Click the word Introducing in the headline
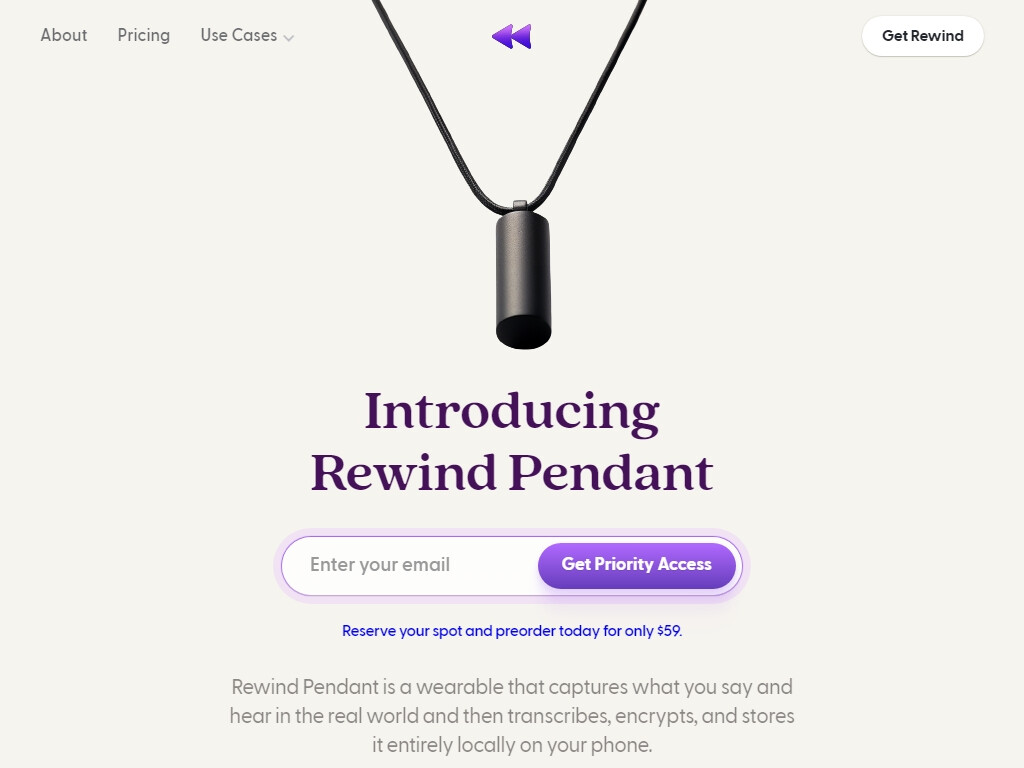 [x=512, y=411]
